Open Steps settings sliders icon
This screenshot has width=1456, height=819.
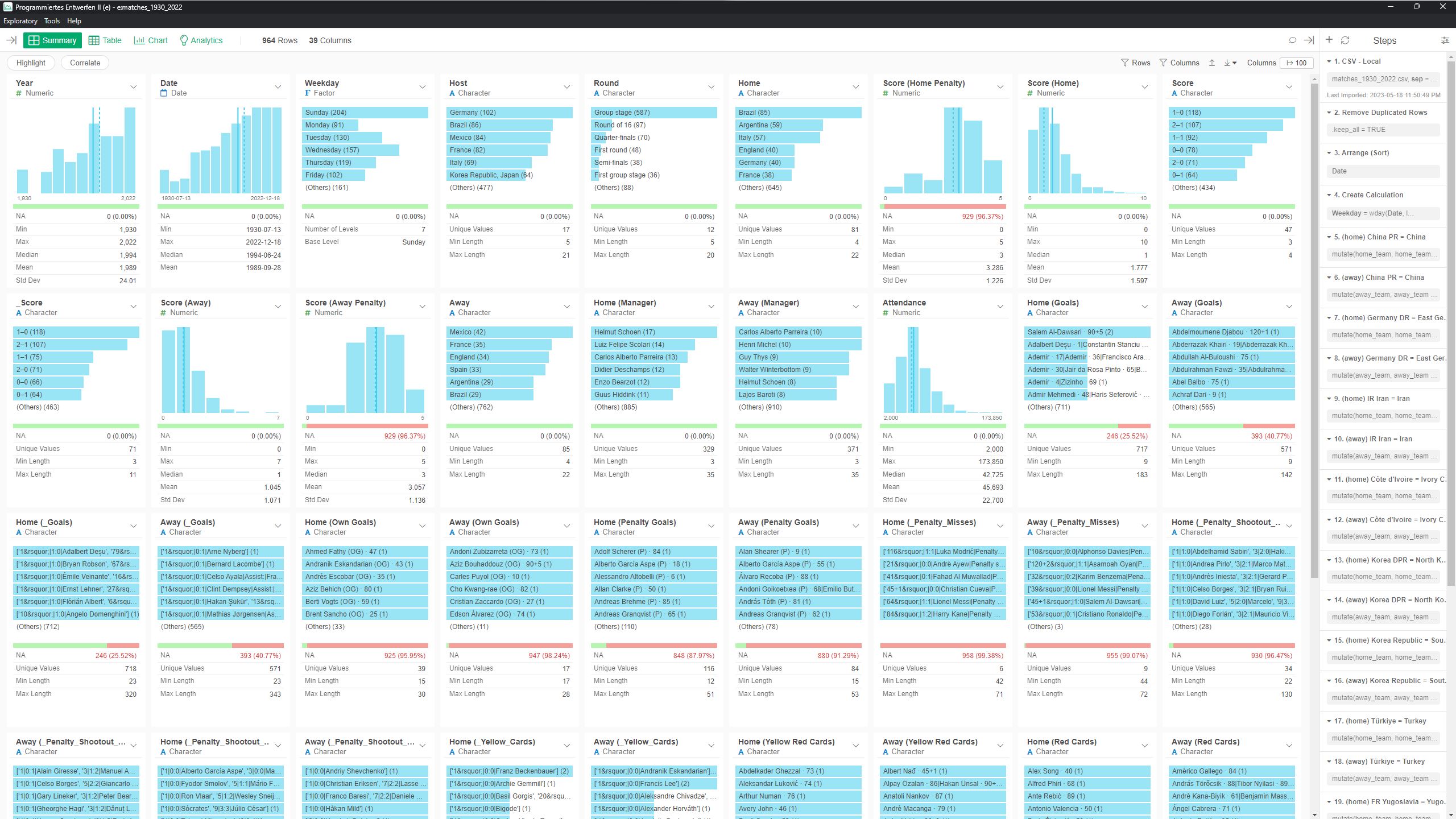click(1445, 40)
